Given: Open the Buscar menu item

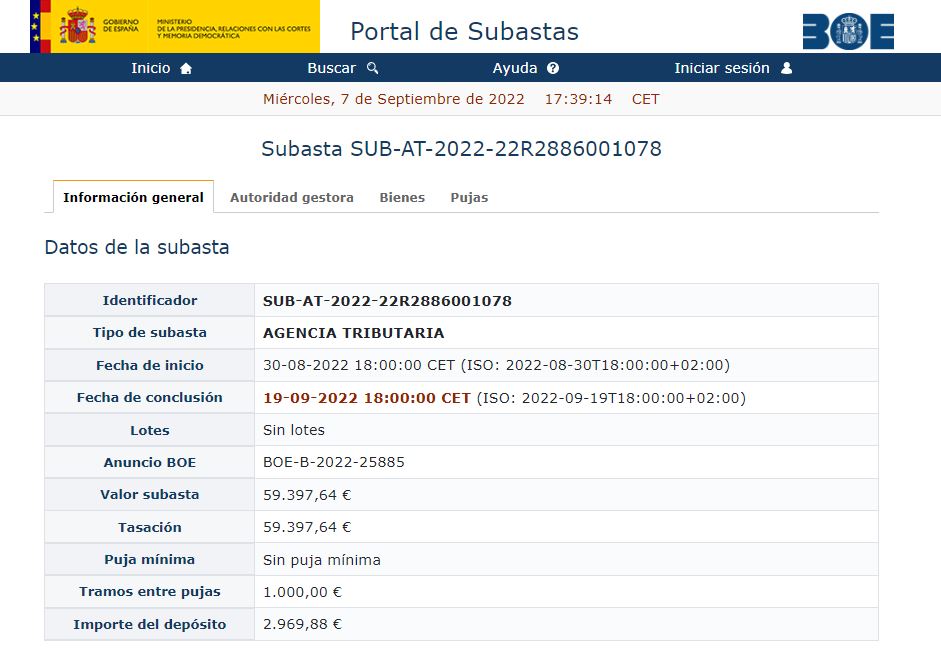Looking at the screenshot, I should pos(331,69).
